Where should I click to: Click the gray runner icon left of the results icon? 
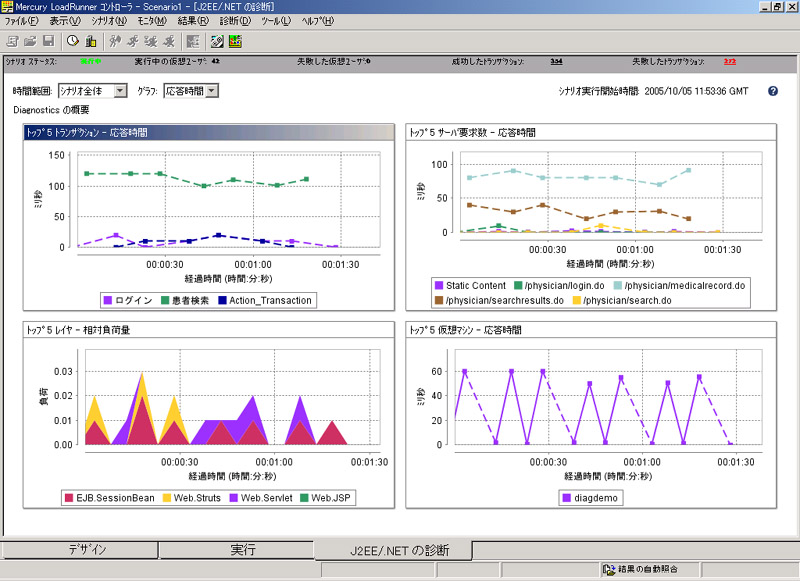coord(169,41)
